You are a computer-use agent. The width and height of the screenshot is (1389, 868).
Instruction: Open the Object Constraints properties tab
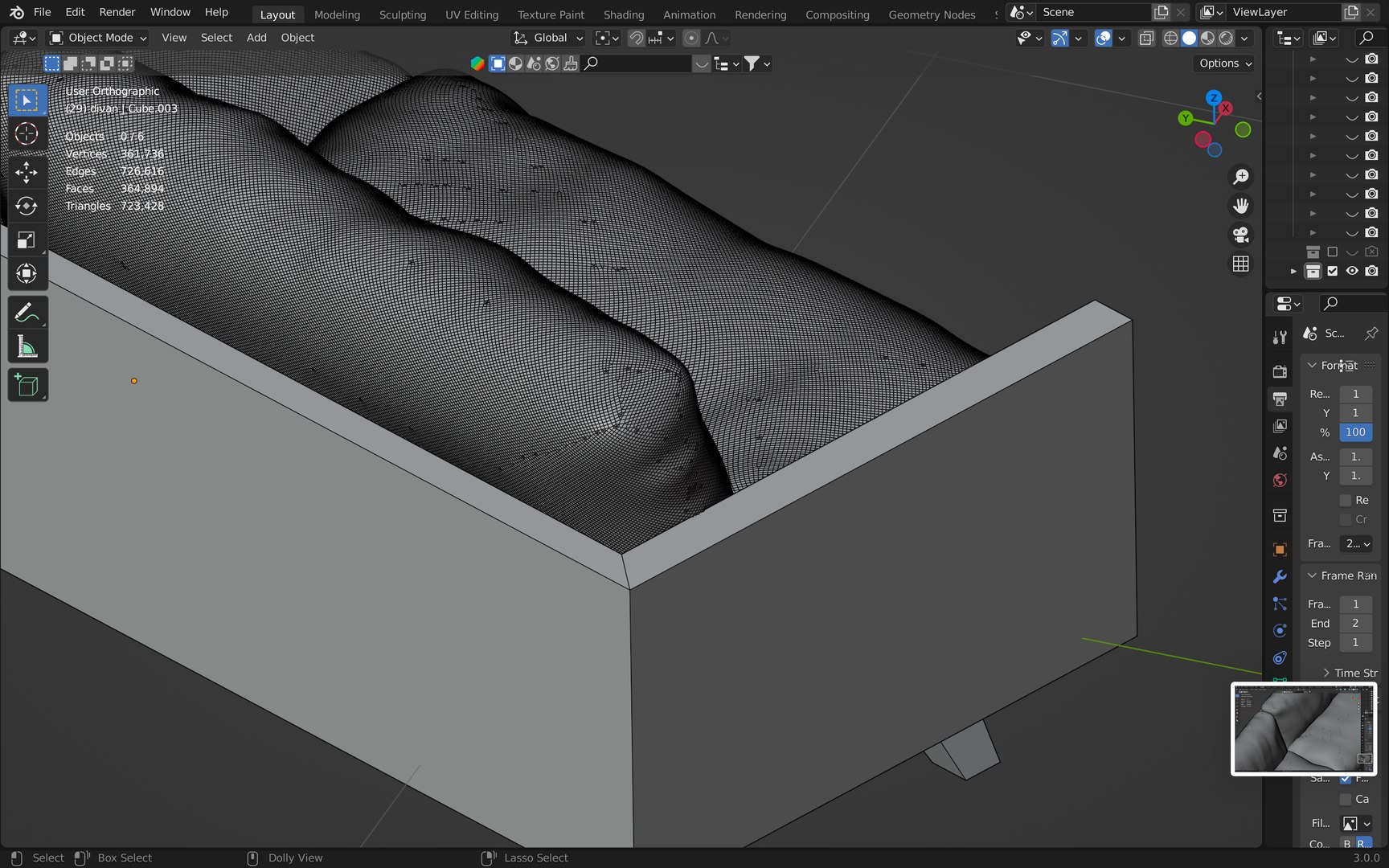pyautogui.click(x=1280, y=657)
